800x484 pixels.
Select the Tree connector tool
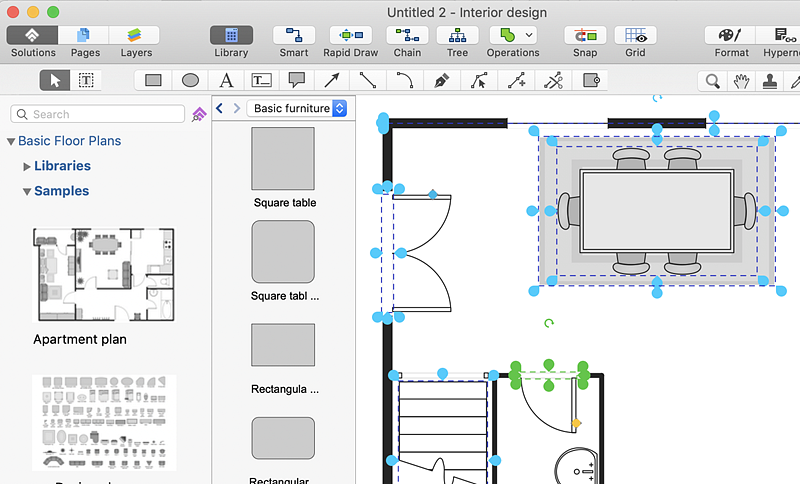[x=457, y=36]
